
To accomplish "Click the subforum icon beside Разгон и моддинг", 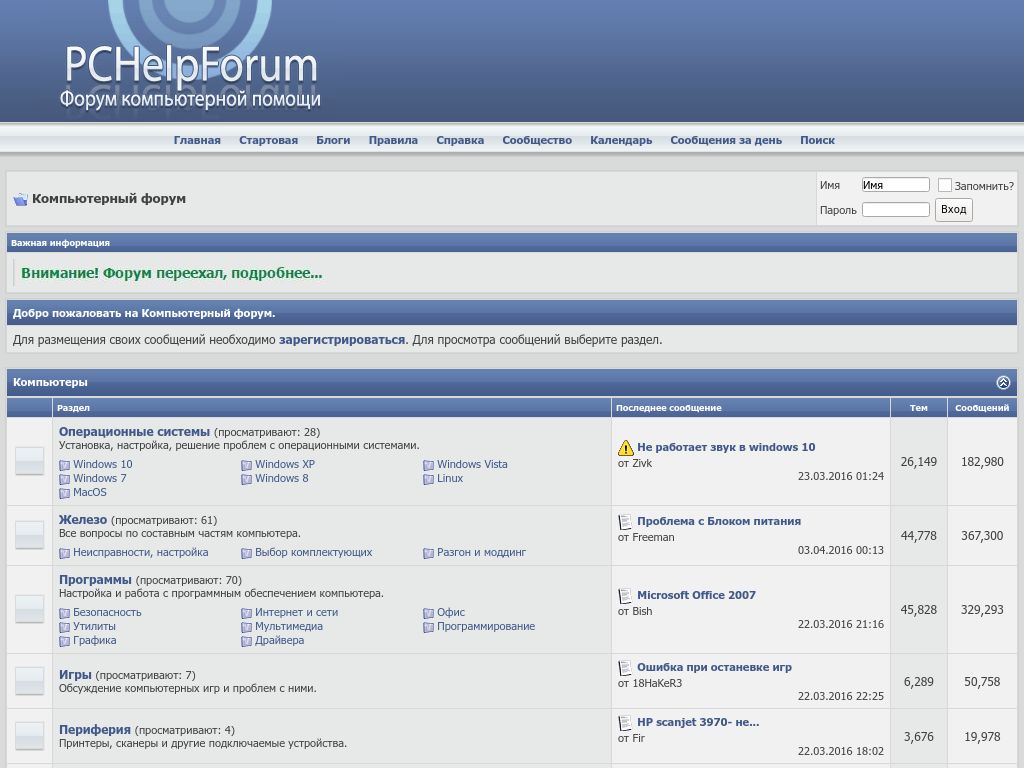I will tap(428, 553).
